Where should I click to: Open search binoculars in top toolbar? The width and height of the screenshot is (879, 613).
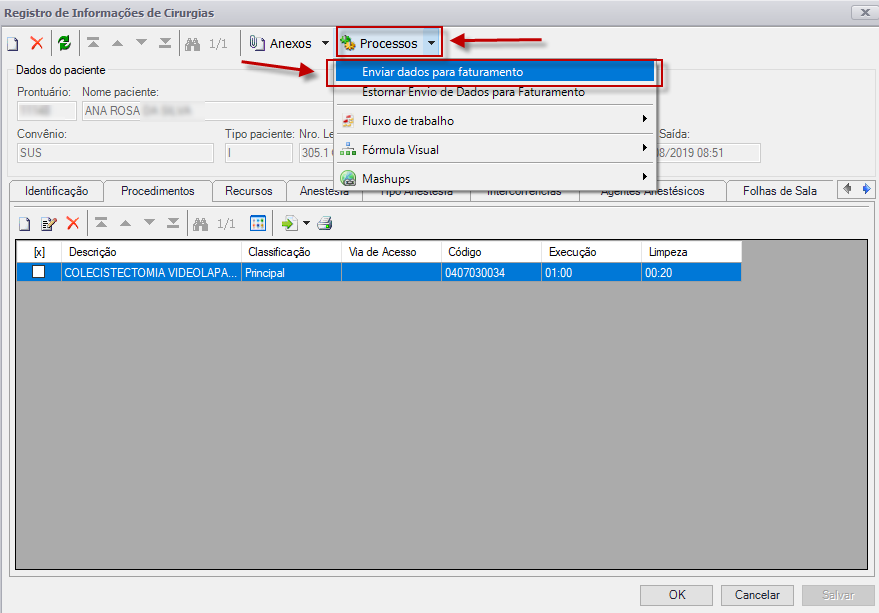[192, 44]
